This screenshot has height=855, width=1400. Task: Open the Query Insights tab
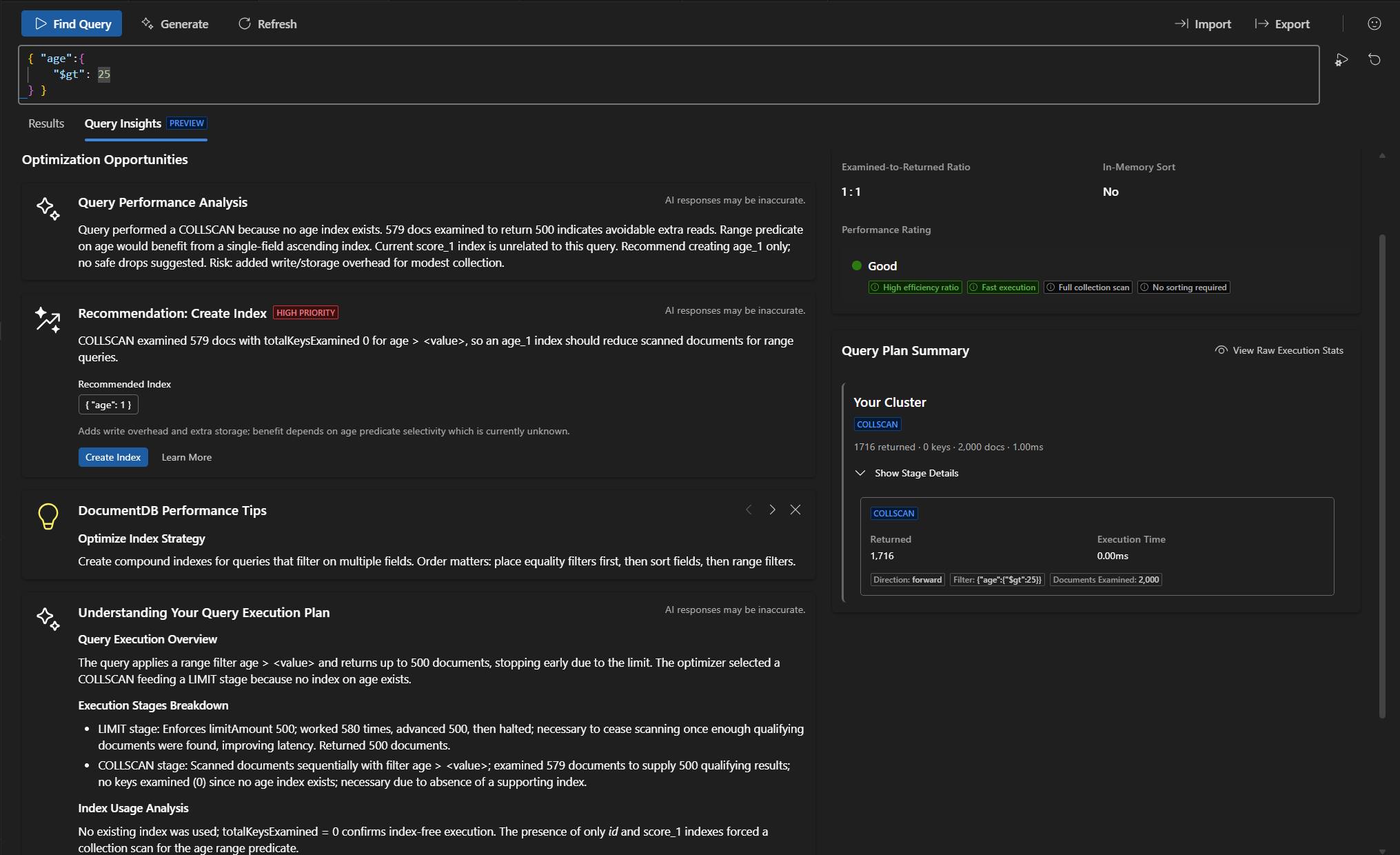123,123
